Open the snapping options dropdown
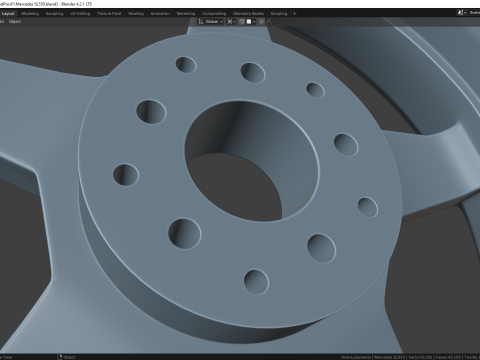480x360 pixels. pos(251,22)
